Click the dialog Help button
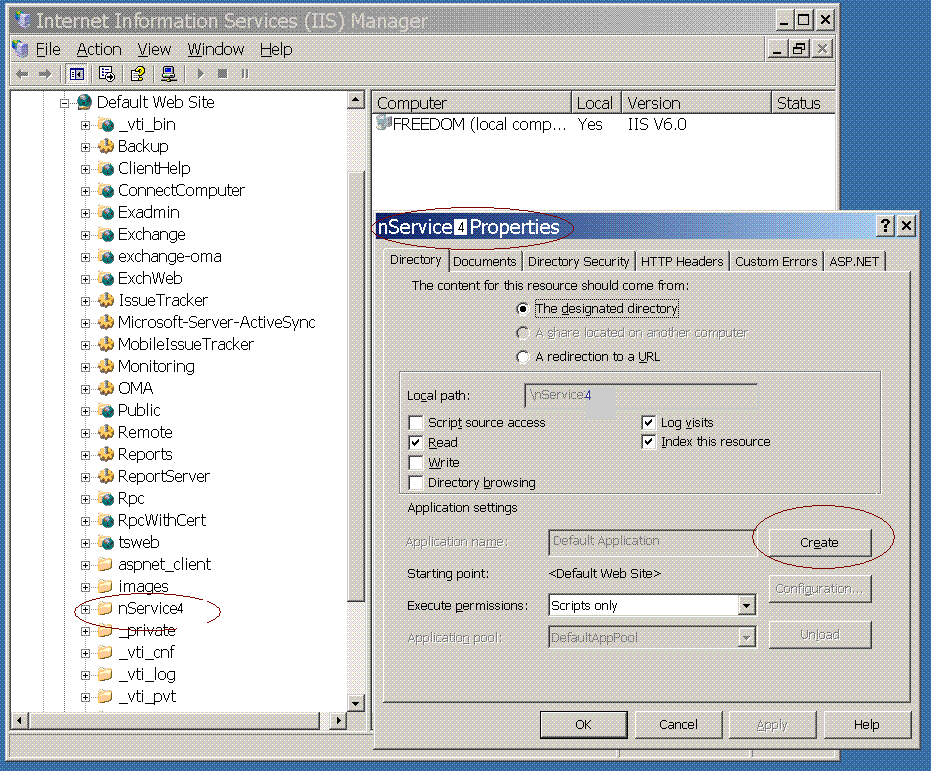 (866, 725)
